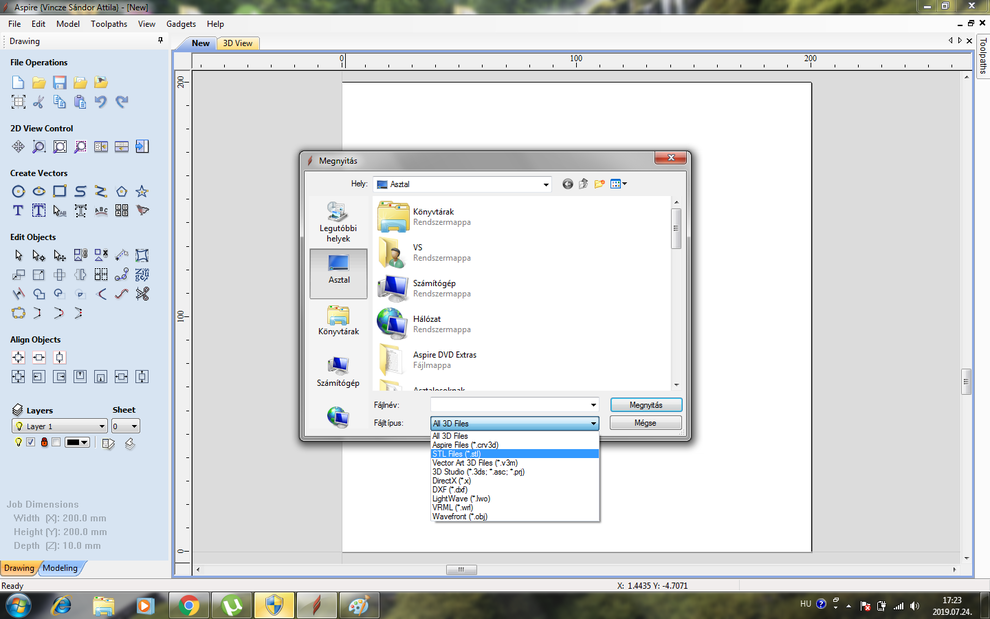Click the Back navigation icon in Megnyitás dialog
The width and height of the screenshot is (990, 619).
coord(568,184)
